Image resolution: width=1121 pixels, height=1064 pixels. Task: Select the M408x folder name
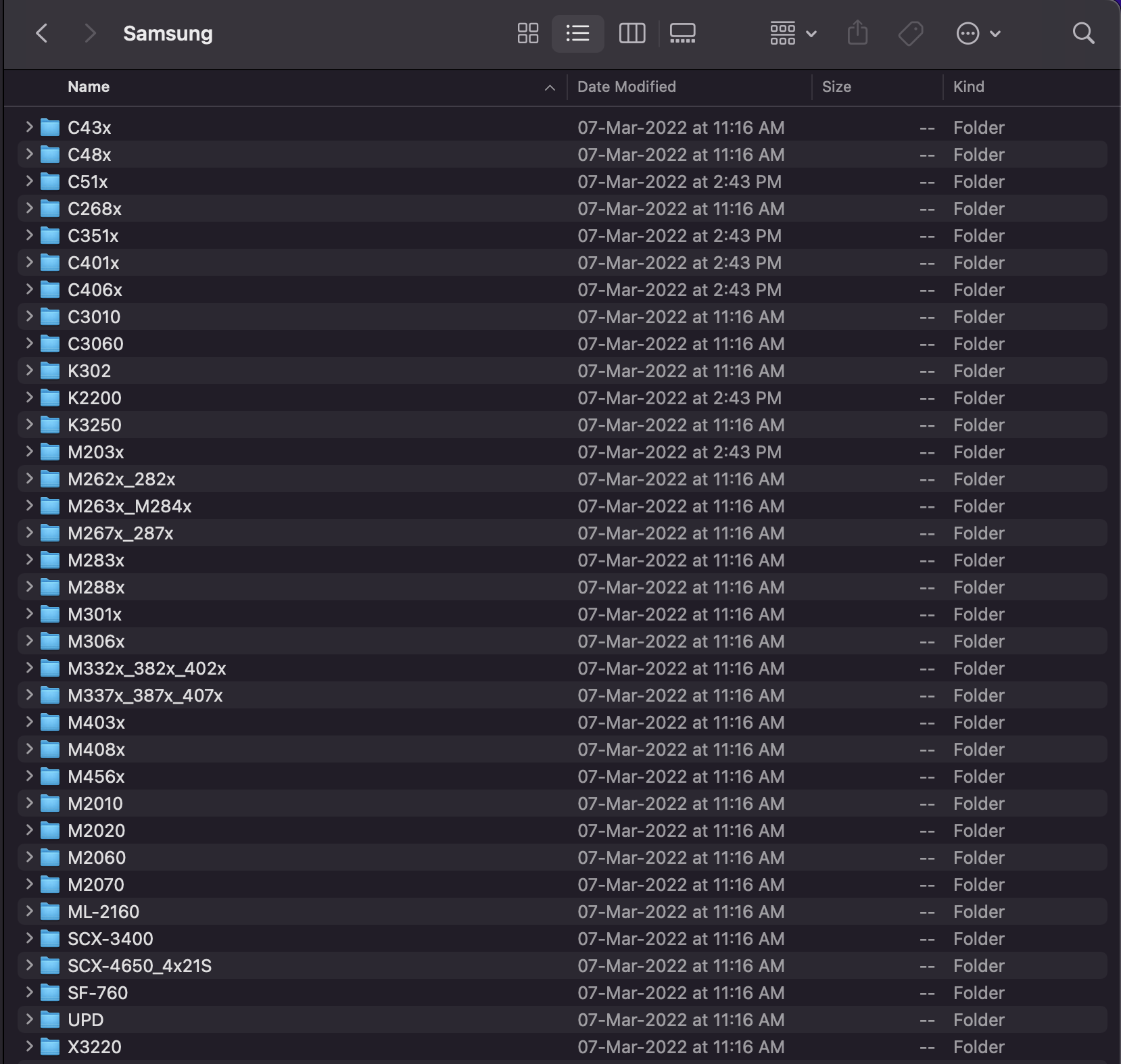(96, 750)
